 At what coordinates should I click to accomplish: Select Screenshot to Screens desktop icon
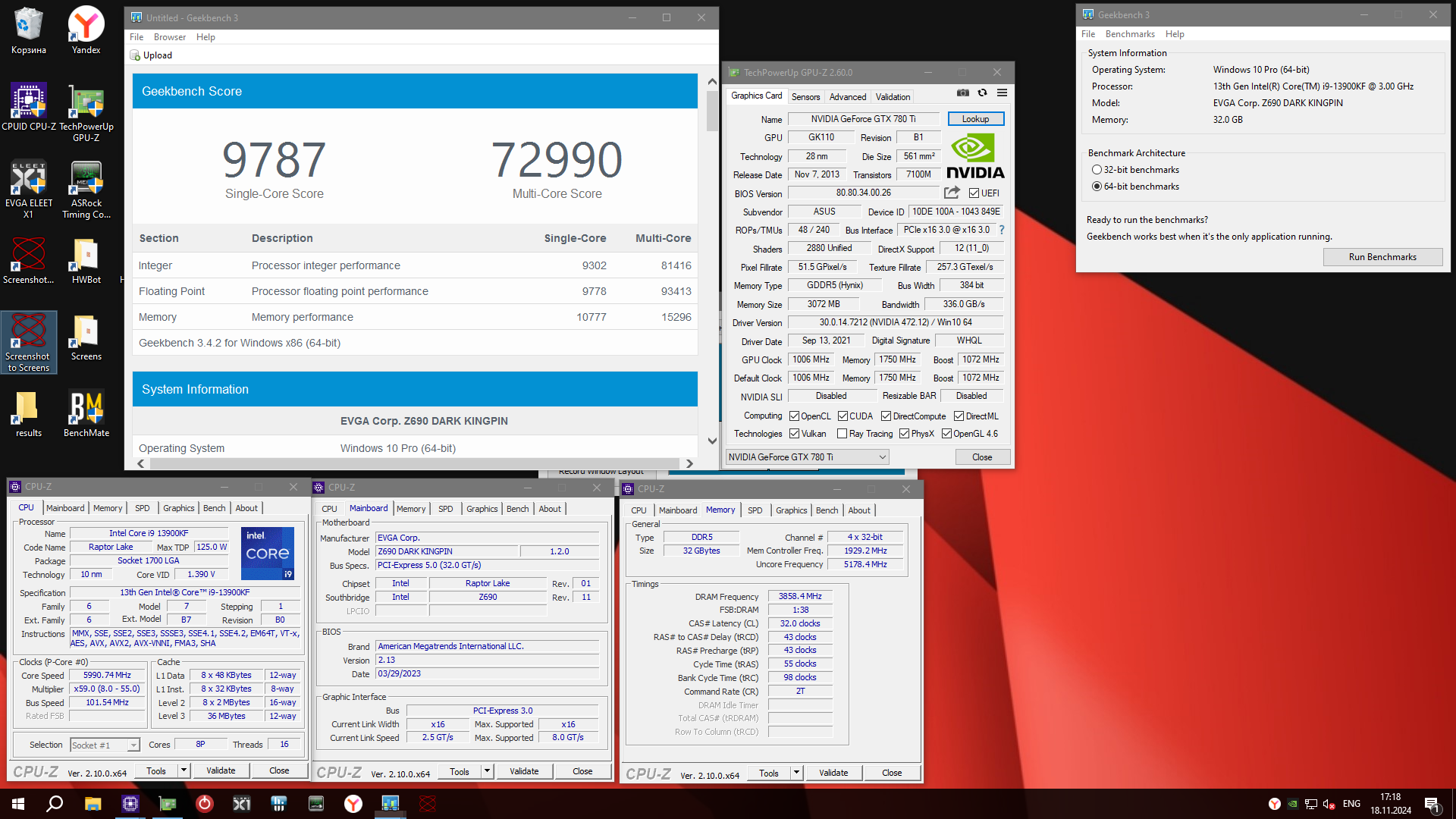[x=29, y=342]
